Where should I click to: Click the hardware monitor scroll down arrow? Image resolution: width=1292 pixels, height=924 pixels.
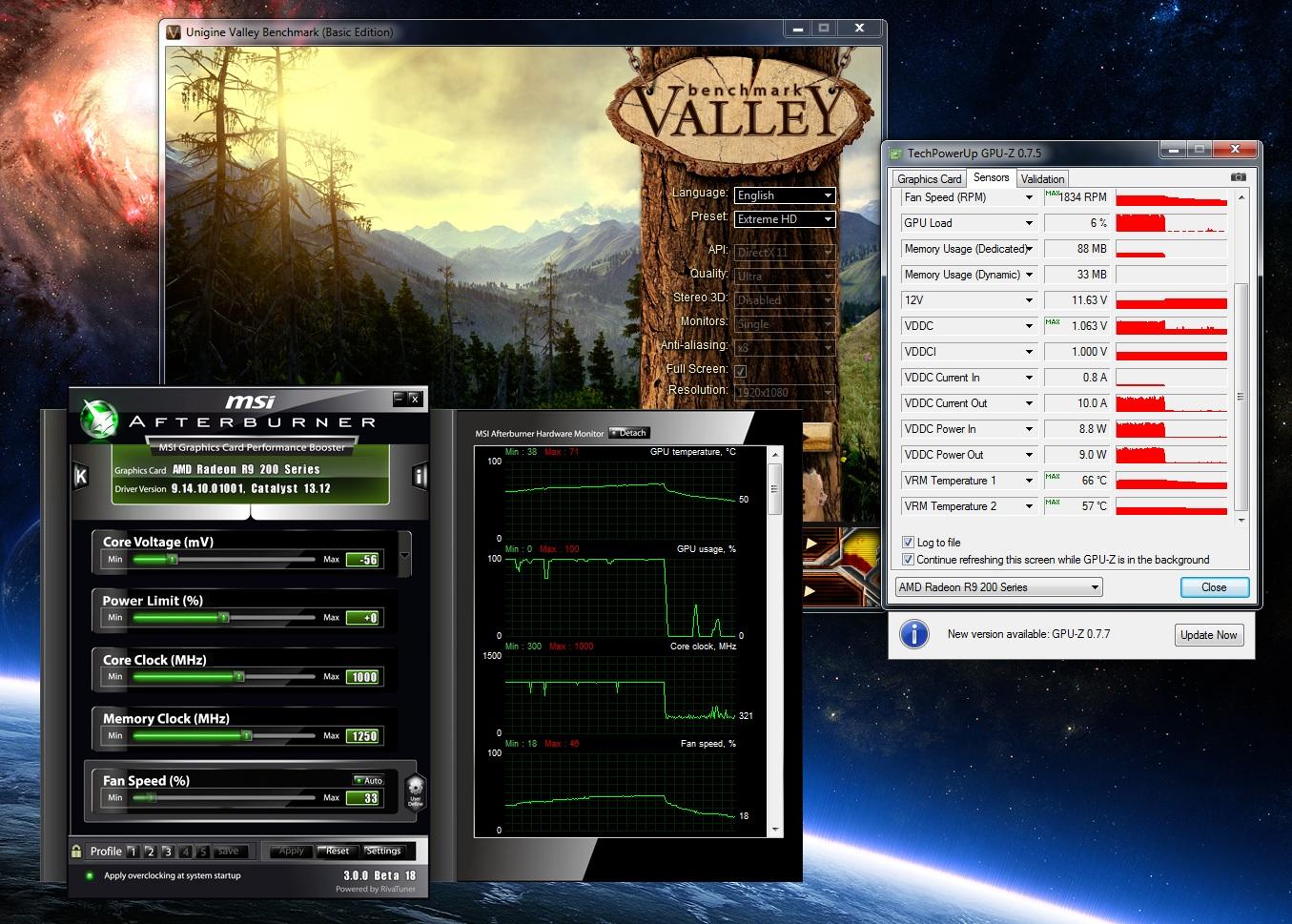pyautogui.click(x=774, y=831)
